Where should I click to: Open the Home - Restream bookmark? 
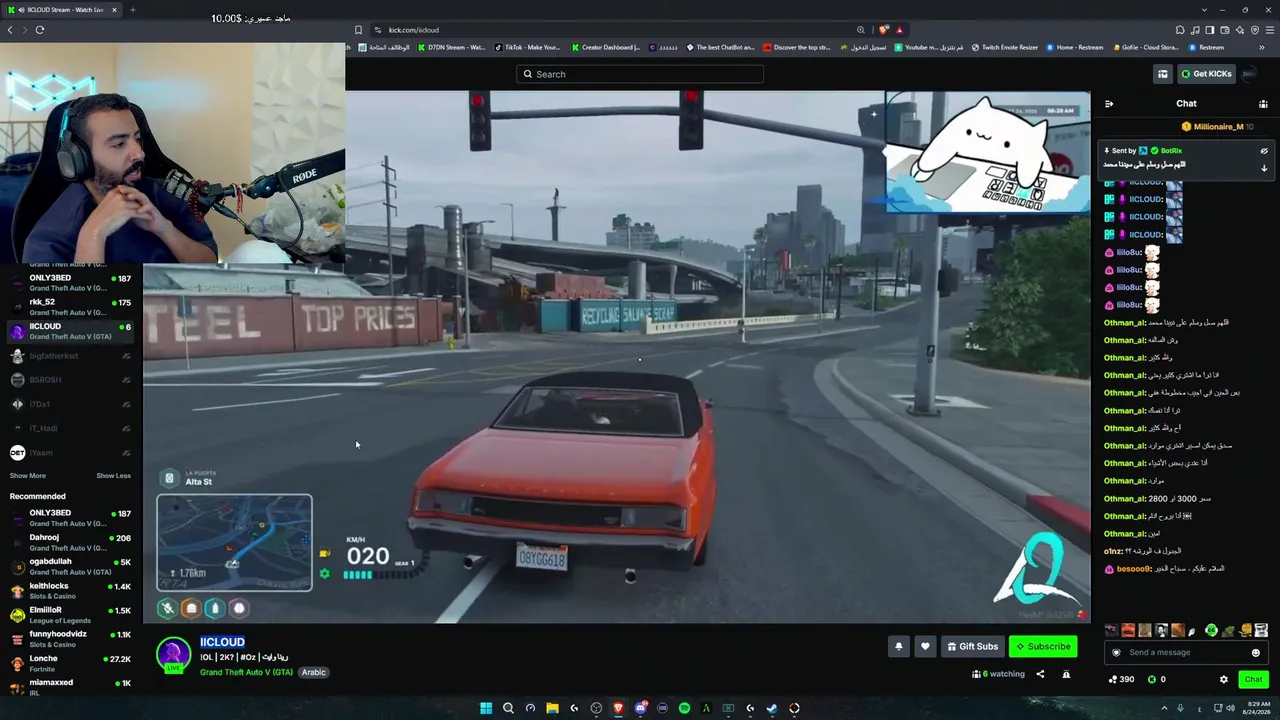(x=1074, y=47)
